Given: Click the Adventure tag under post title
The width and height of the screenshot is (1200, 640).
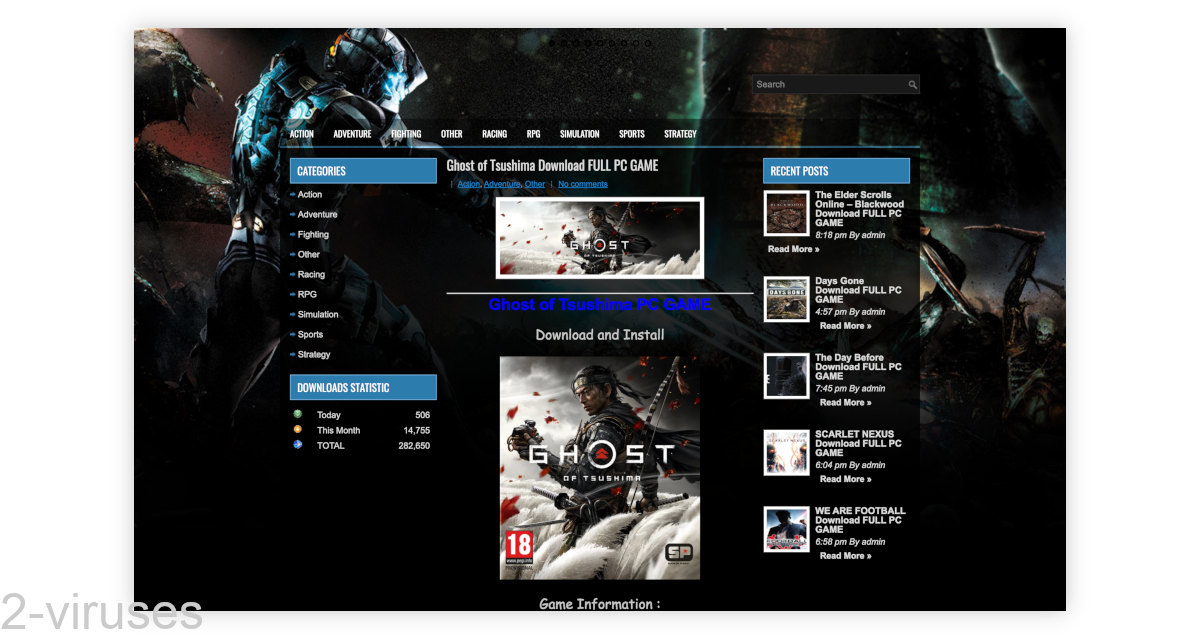Looking at the screenshot, I should 502,184.
